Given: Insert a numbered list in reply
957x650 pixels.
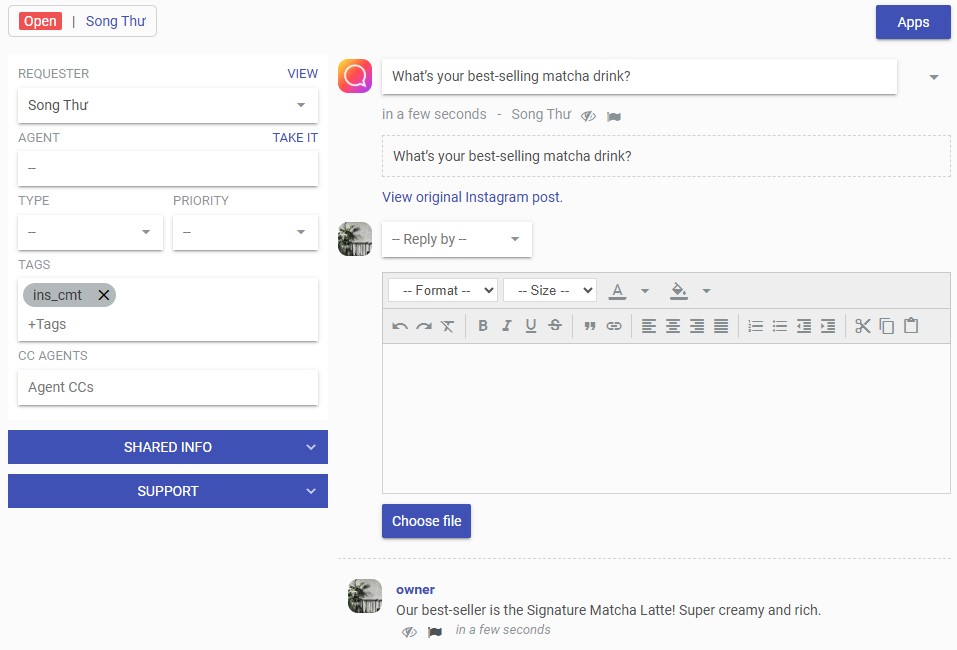Looking at the screenshot, I should tap(756, 326).
